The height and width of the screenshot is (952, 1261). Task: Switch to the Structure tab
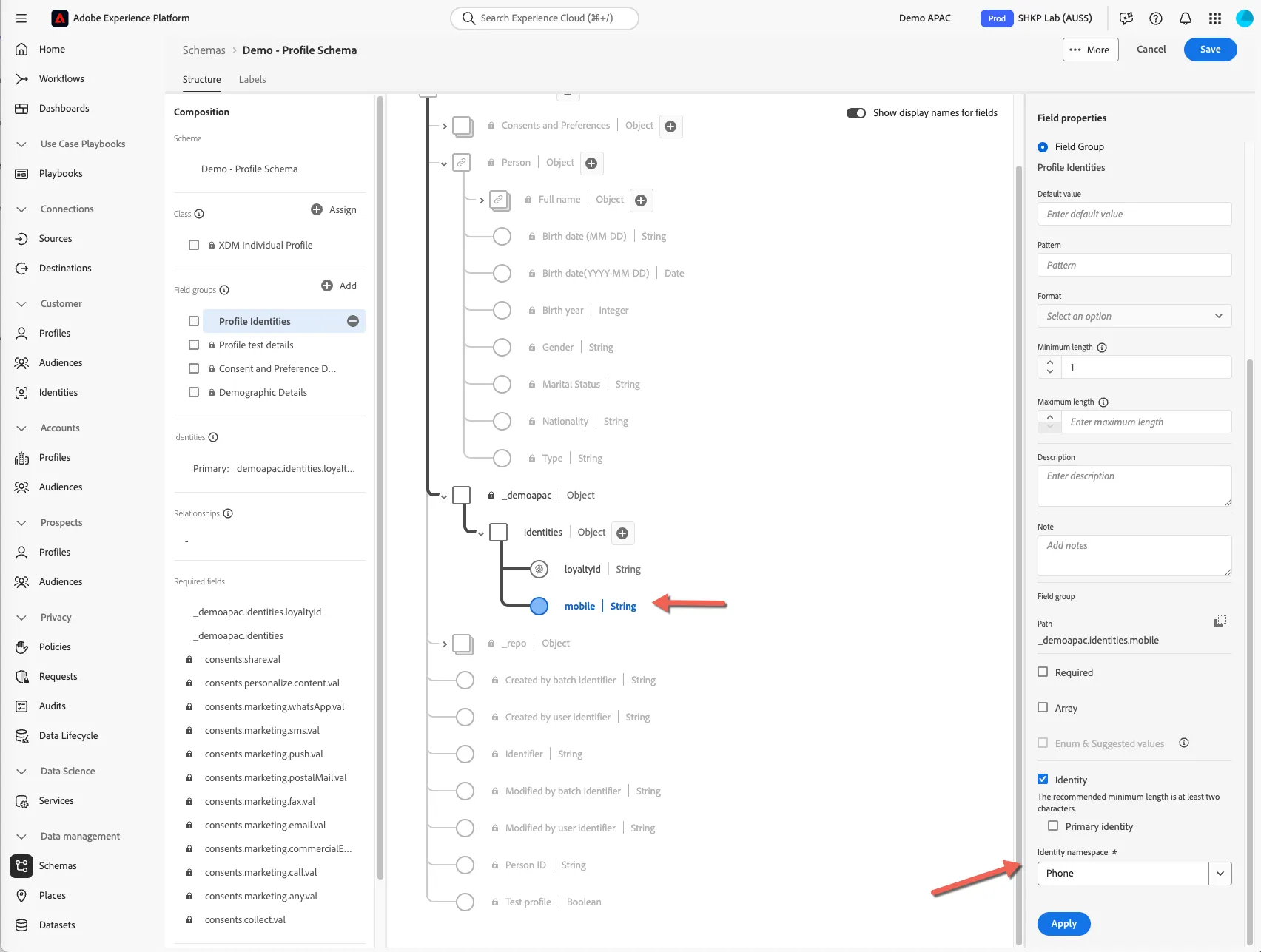coord(202,79)
